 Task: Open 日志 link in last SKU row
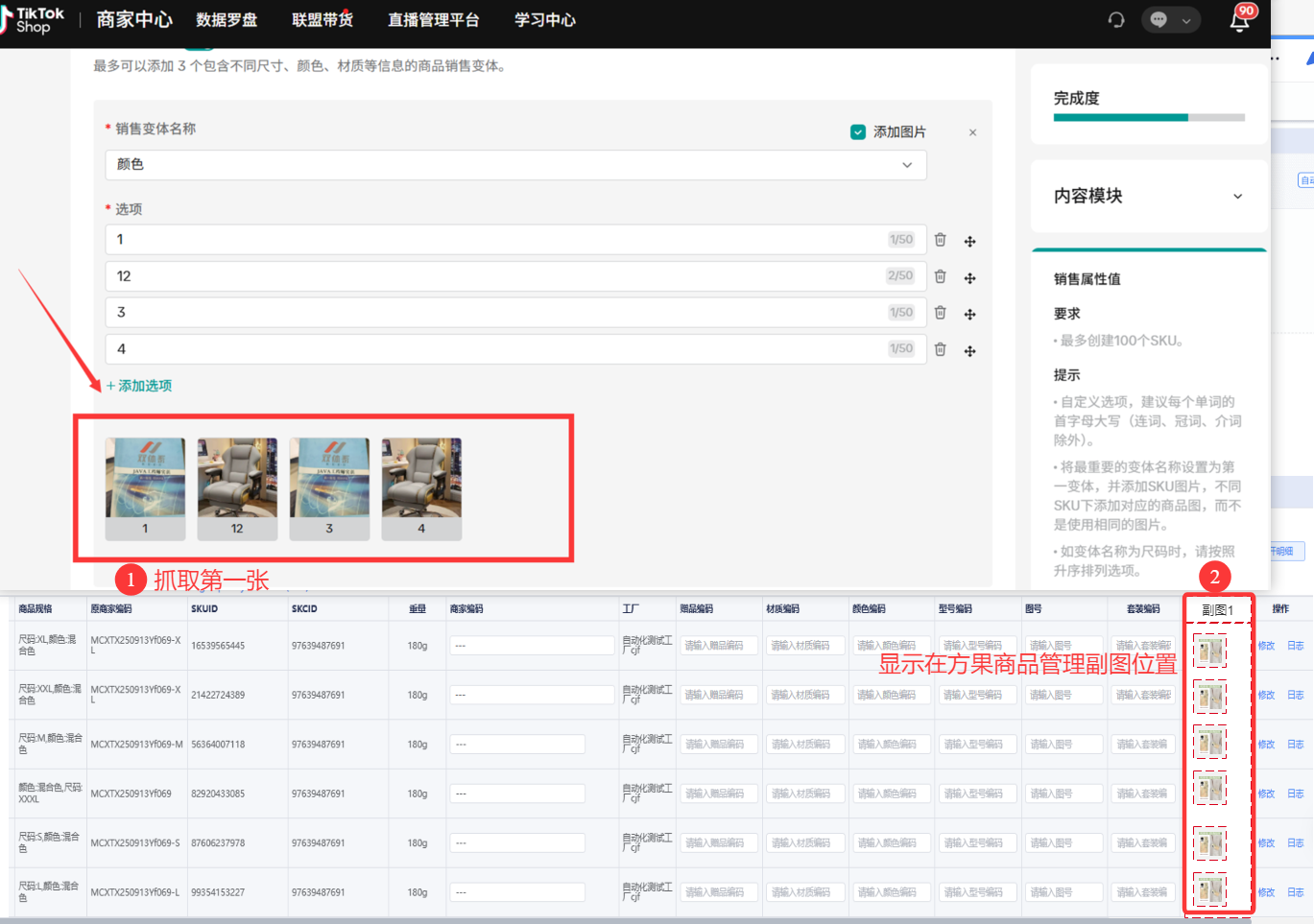tap(1295, 892)
